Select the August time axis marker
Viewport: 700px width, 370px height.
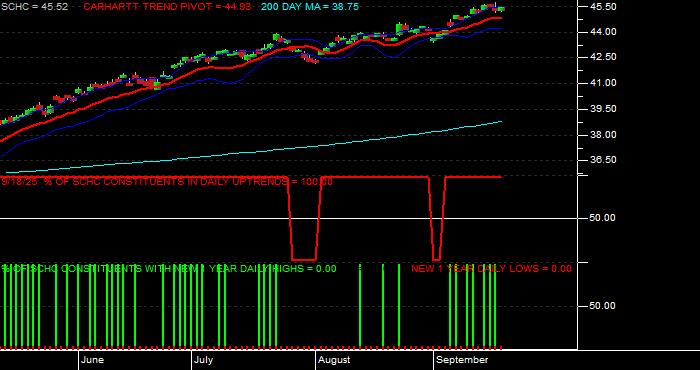click(x=335, y=360)
